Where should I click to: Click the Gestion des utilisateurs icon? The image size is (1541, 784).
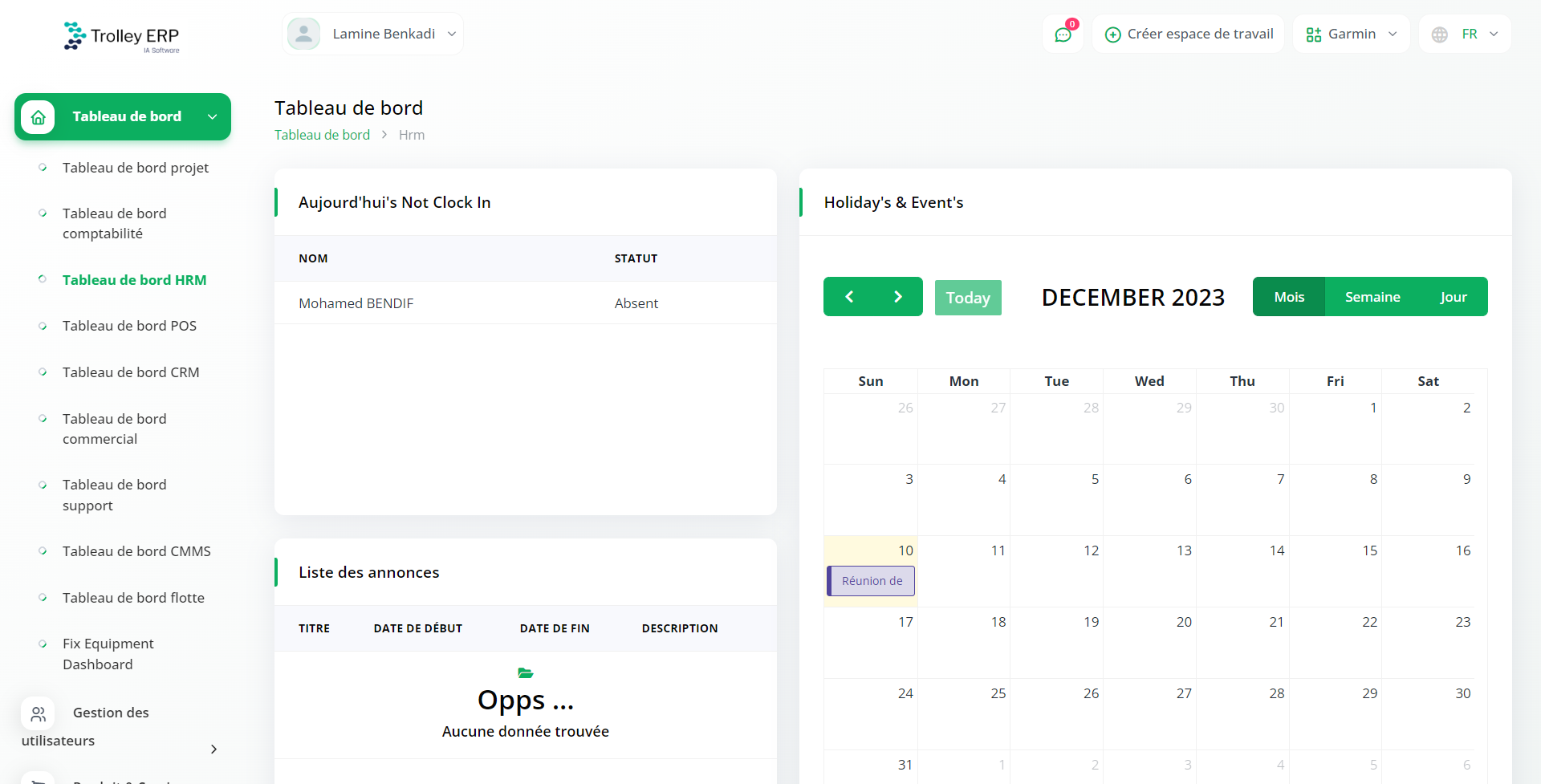click(38, 713)
